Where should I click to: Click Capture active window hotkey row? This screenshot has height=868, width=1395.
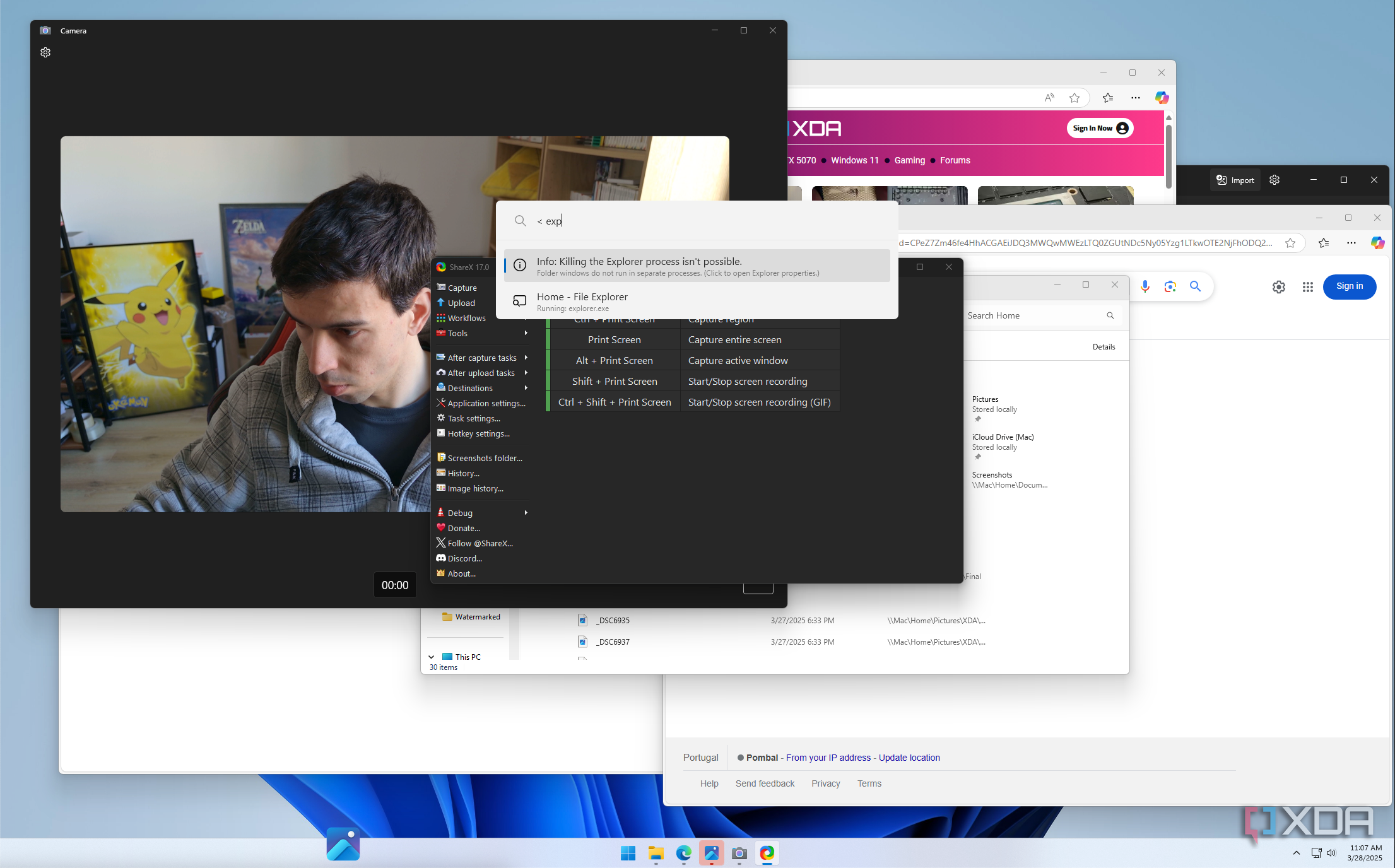[x=694, y=360]
